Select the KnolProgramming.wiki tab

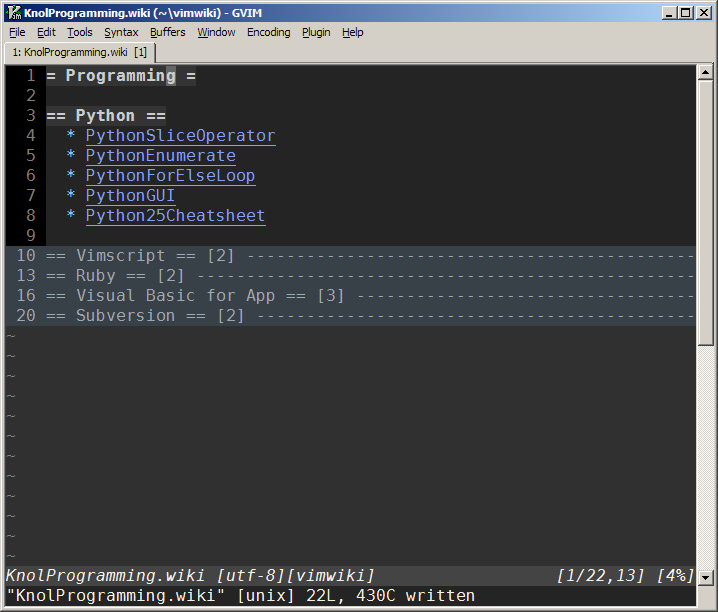click(x=79, y=51)
